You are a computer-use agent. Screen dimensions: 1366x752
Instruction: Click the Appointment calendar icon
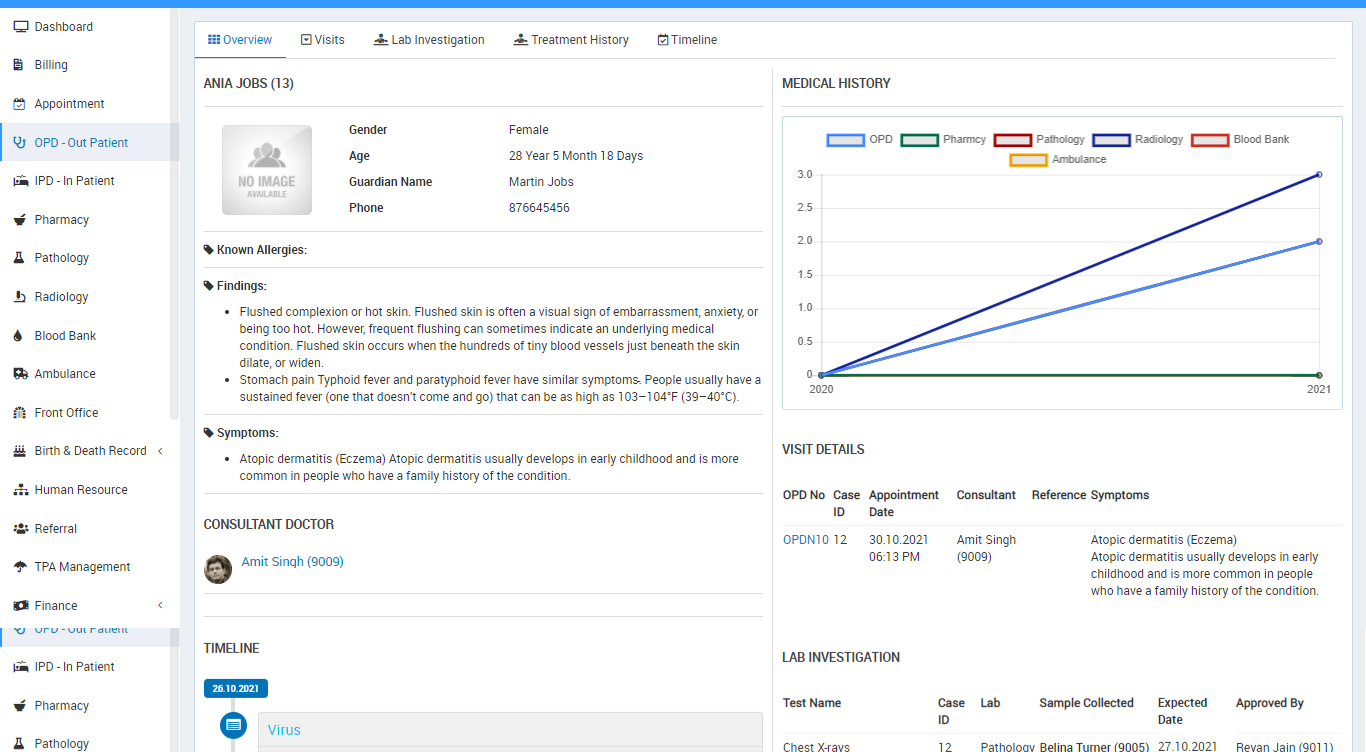pos(19,104)
